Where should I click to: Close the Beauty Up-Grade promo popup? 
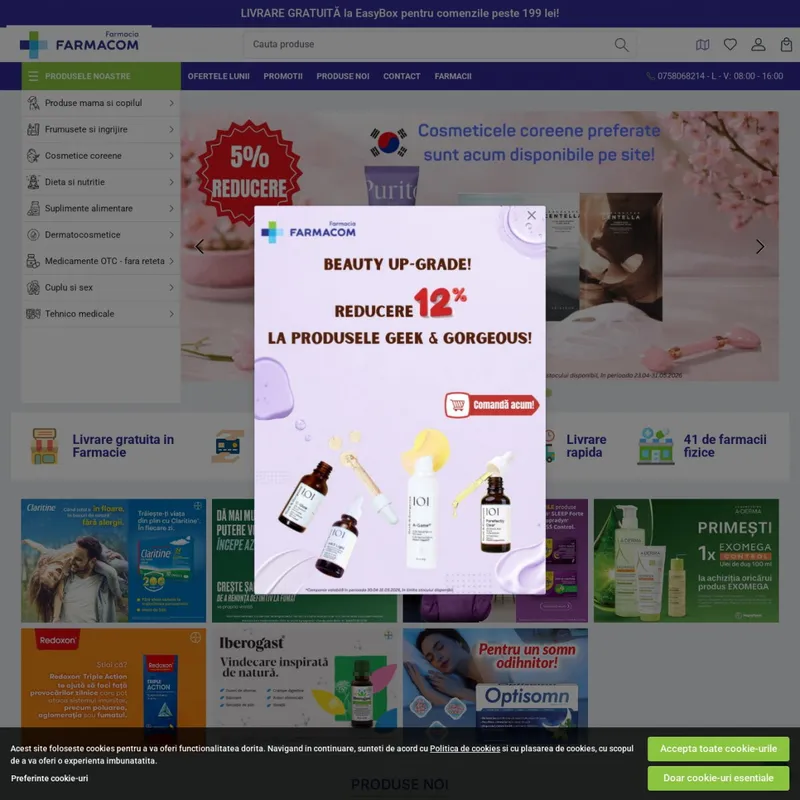[531, 215]
